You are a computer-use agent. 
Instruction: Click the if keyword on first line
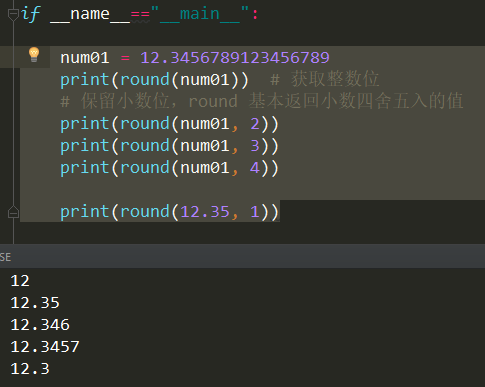coord(31,14)
